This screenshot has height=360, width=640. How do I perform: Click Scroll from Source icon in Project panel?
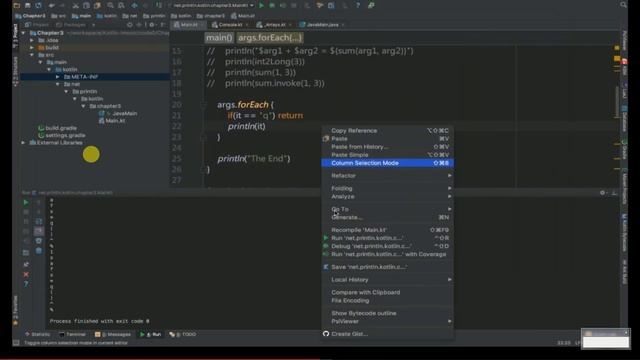[x=130, y=24]
